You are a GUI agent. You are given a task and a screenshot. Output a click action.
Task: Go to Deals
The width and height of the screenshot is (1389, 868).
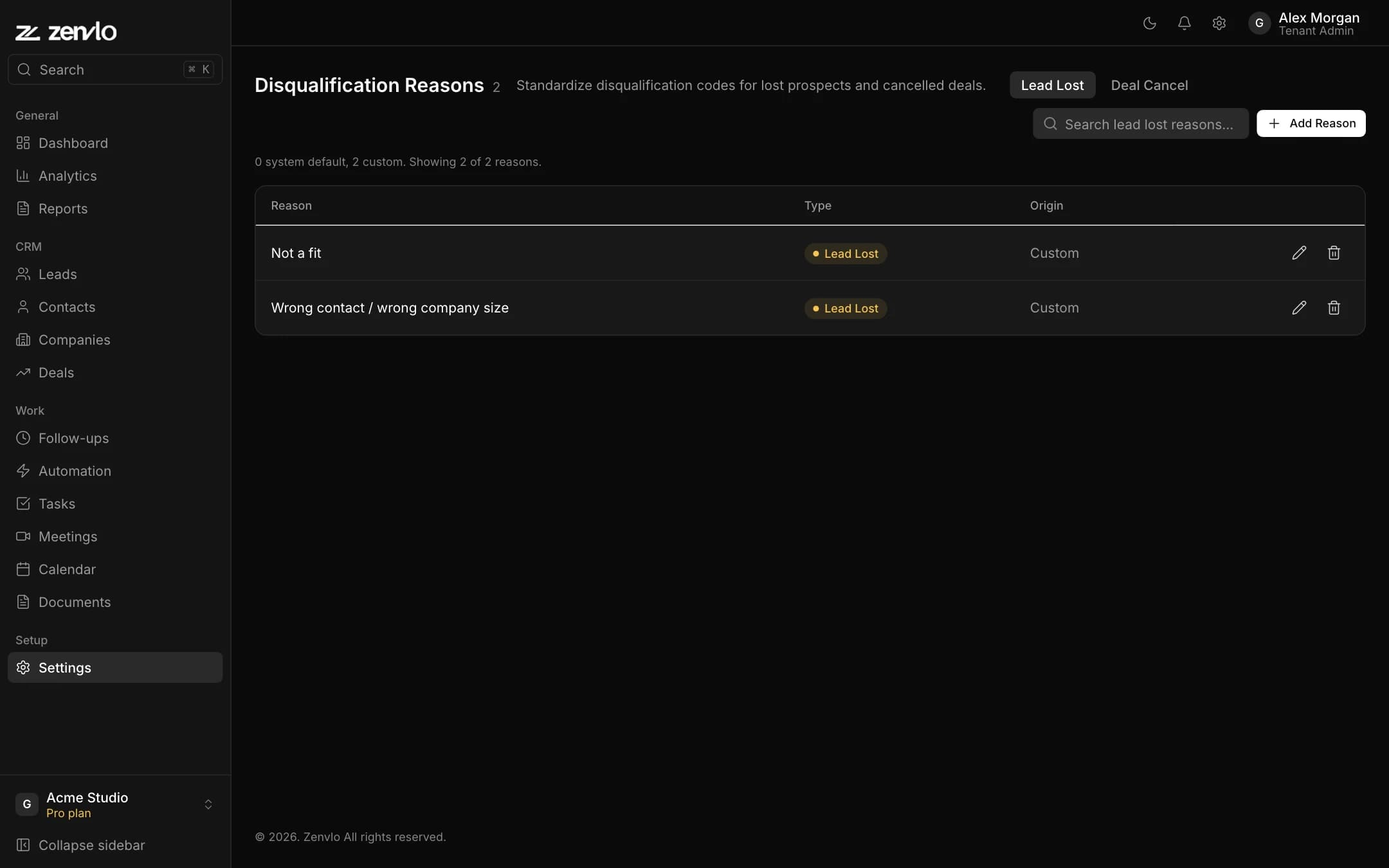click(115, 372)
